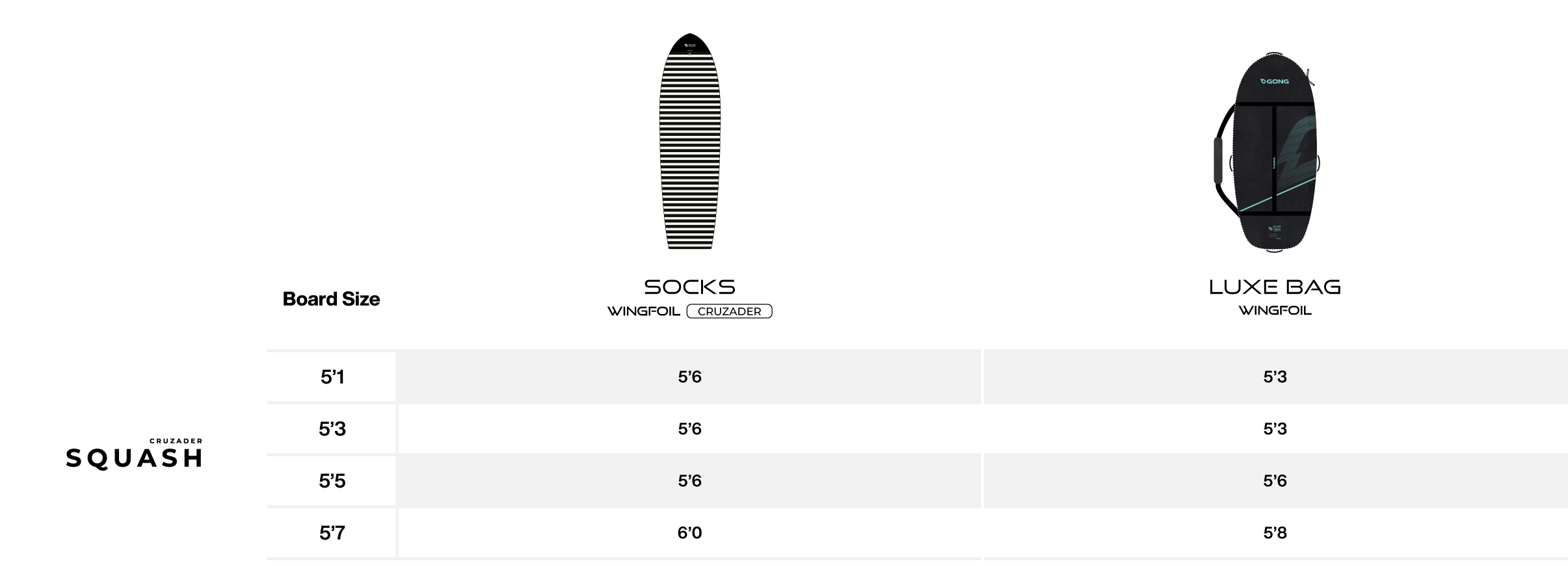The width and height of the screenshot is (1568, 572).
Task: Click the 5'6 sock size in 5'1 row
Action: tap(689, 377)
